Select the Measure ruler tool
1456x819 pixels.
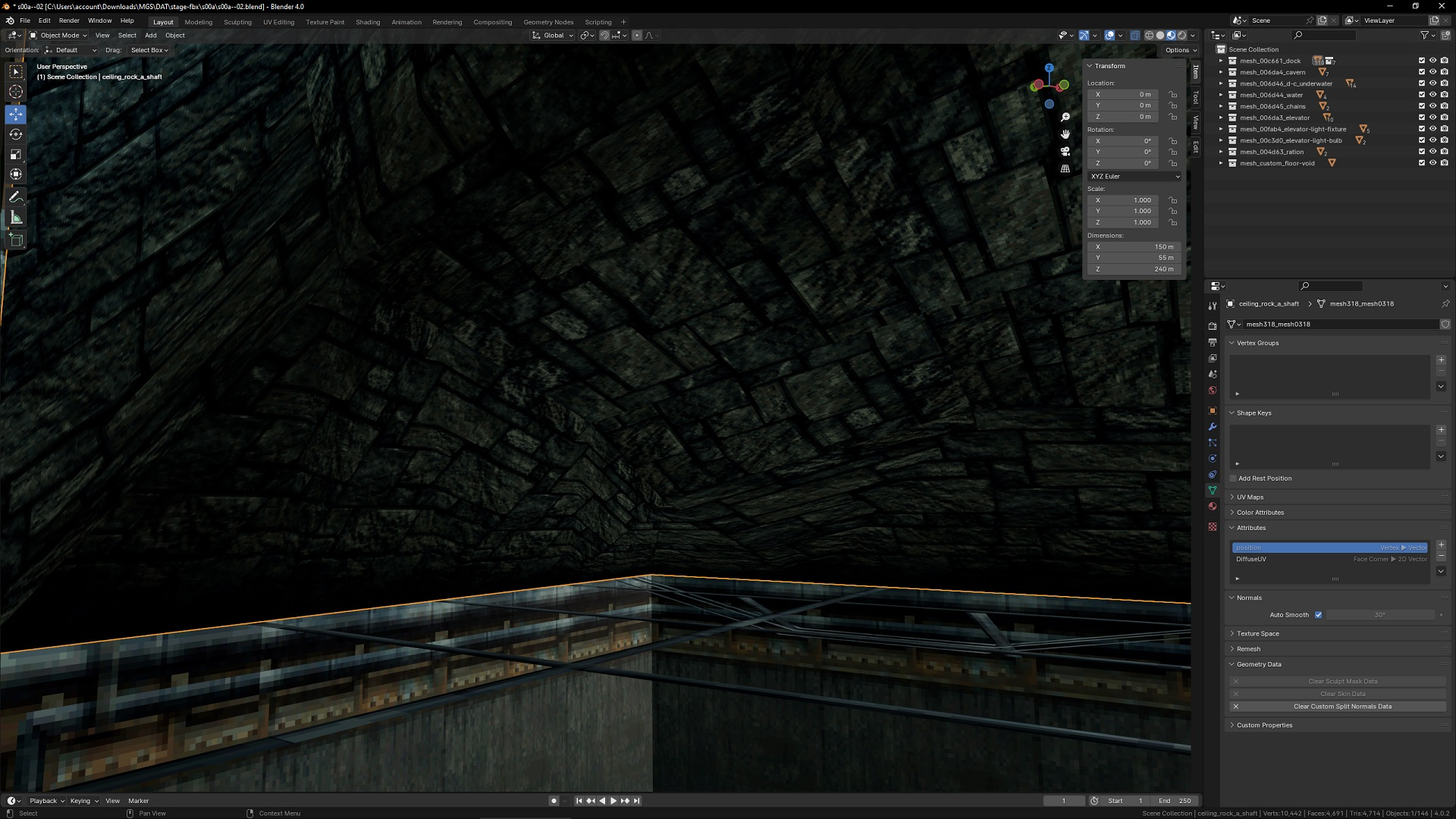coord(16,218)
